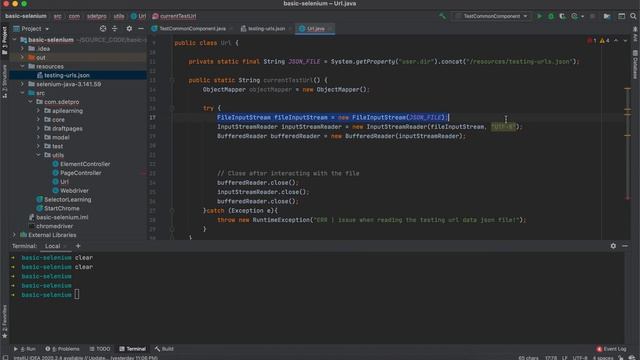640x360 pixels.
Task: Collapse all in Project panel toolbar
Action: coord(115,29)
